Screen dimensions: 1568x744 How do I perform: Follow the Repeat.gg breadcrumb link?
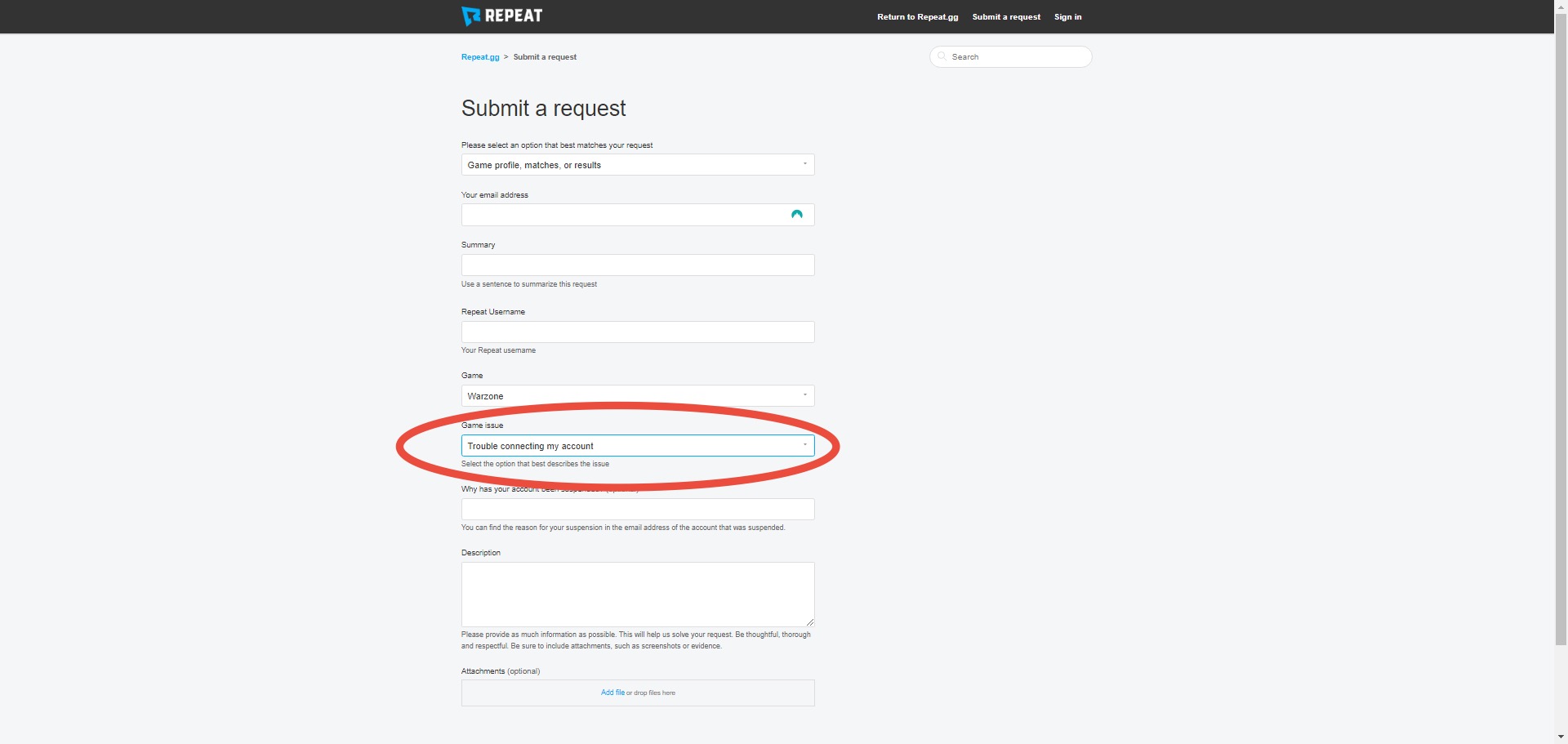480,57
